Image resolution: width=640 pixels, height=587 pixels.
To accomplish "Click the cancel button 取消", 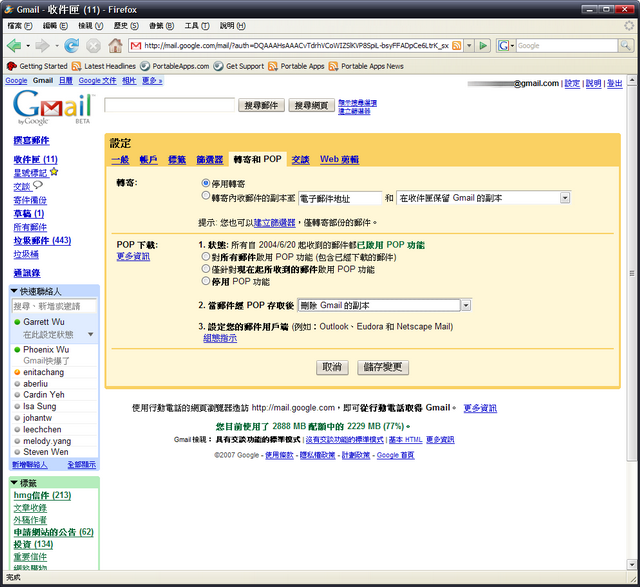I will [332, 367].
